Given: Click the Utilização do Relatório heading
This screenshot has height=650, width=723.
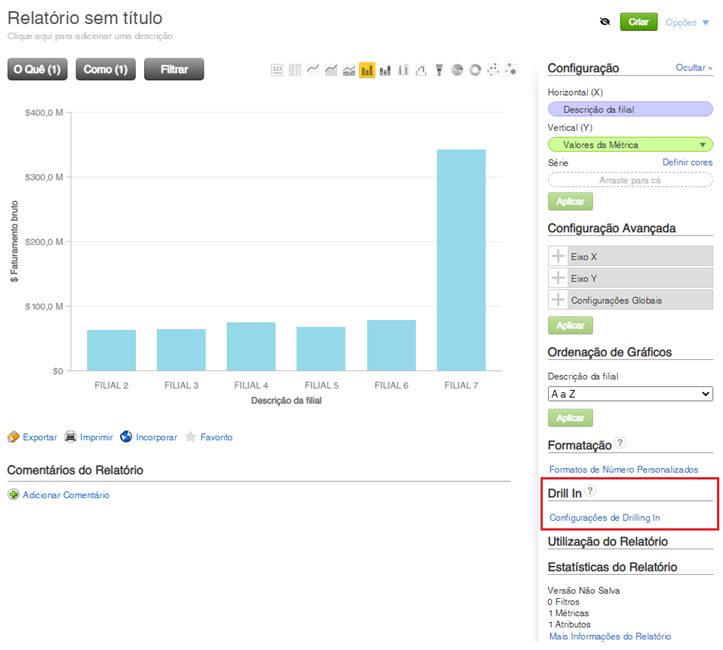Looking at the screenshot, I should tap(607, 541).
